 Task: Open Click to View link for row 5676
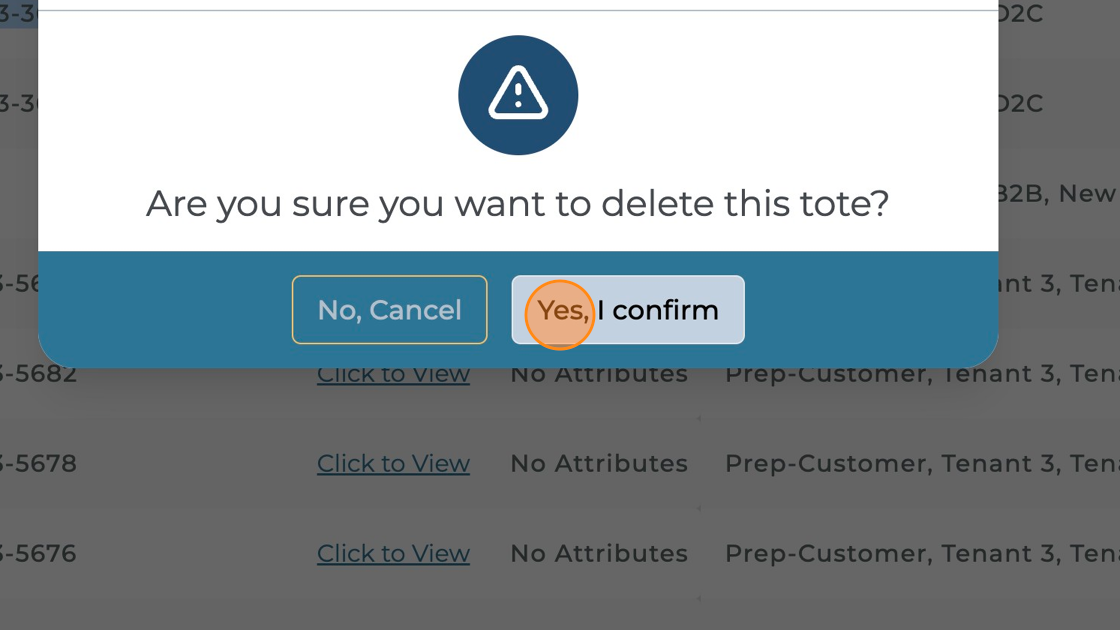[393, 554]
